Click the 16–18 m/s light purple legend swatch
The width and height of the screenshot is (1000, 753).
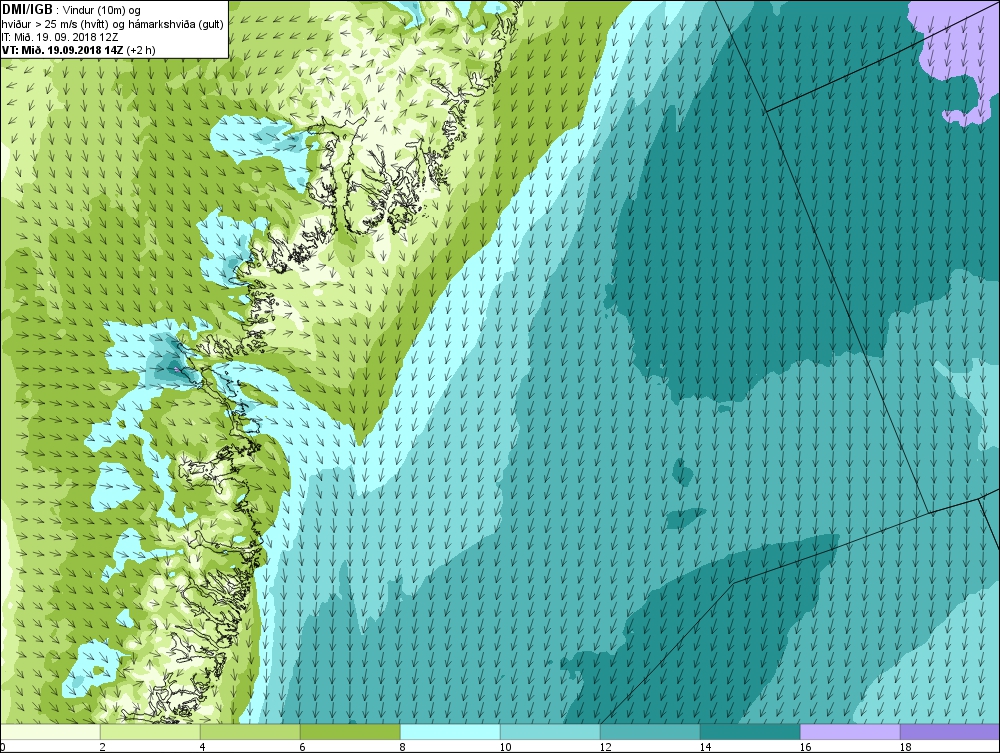click(x=850, y=732)
